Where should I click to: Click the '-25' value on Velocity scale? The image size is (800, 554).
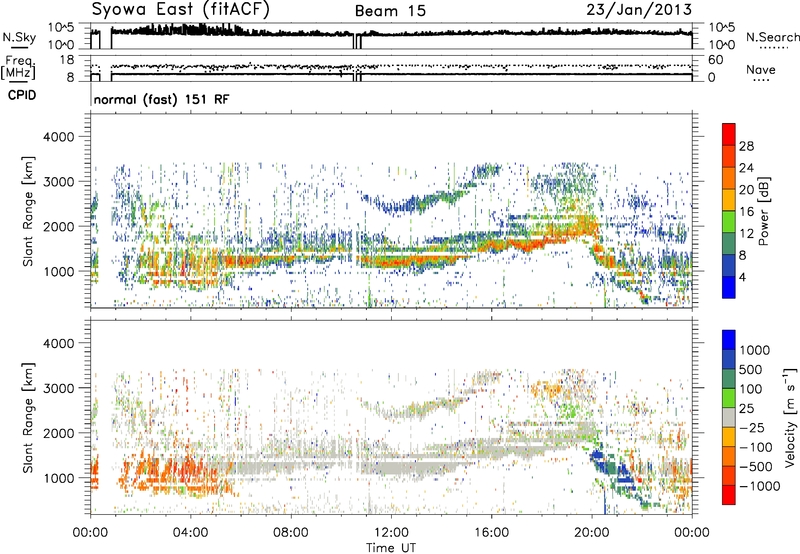click(751, 427)
